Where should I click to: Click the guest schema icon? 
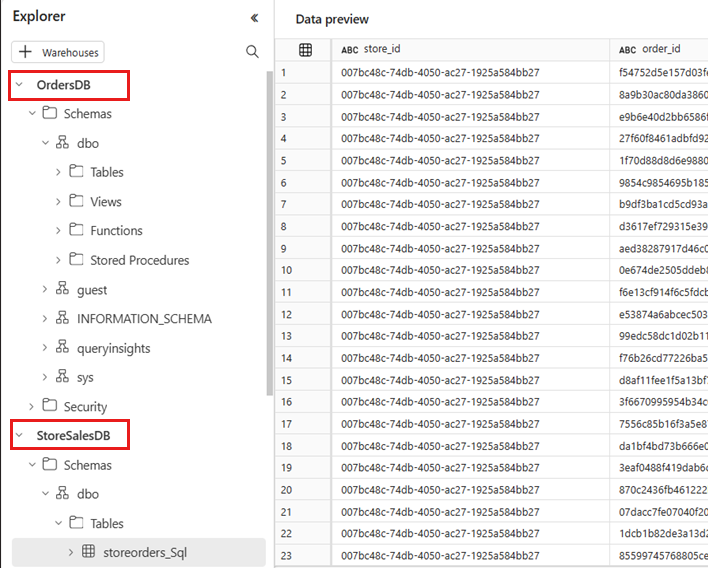(x=62, y=290)
